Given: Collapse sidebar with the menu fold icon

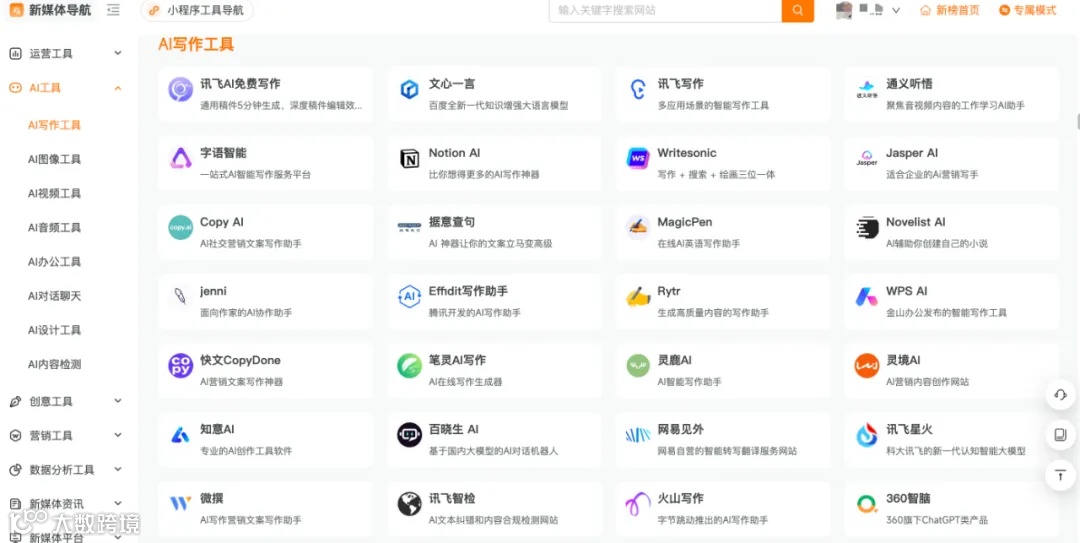Looking at the screenshot, I should point(114,10).
